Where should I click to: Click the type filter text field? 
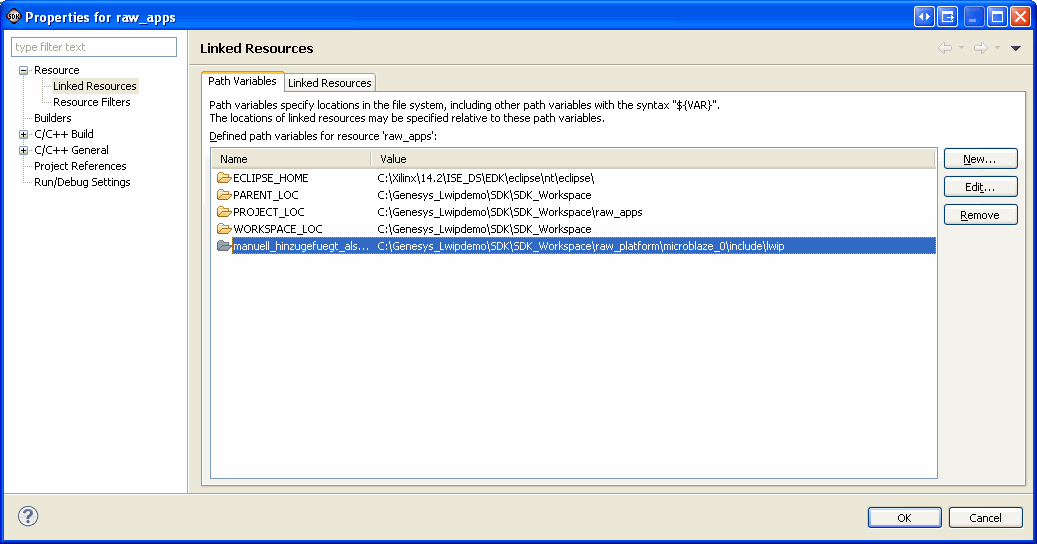(94, 47)
